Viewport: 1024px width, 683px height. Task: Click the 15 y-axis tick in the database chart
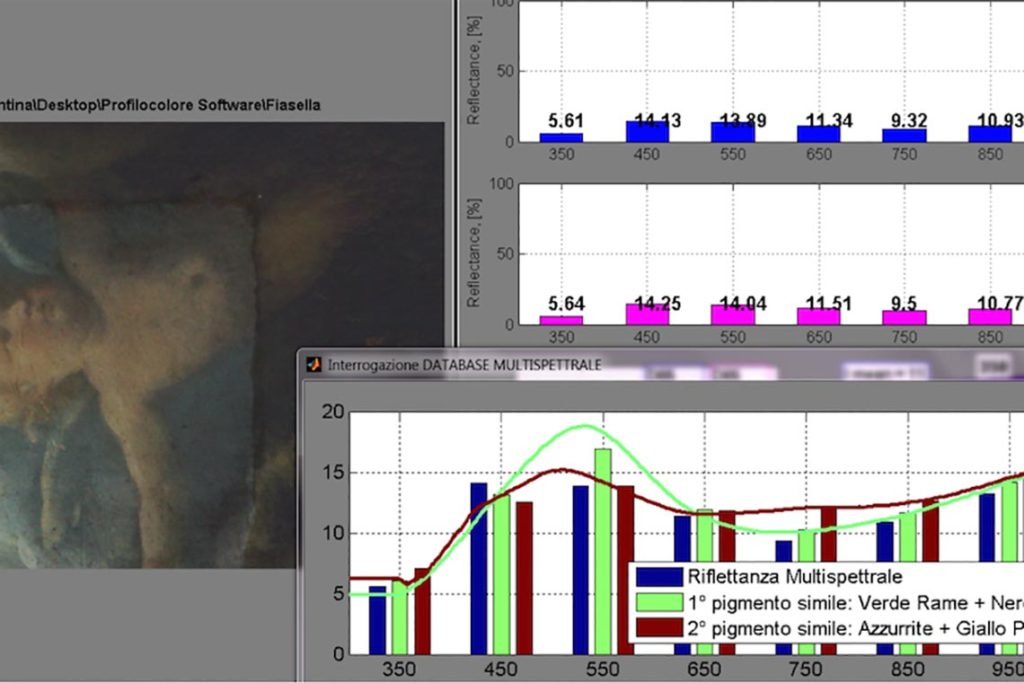[x=333, y=473]
